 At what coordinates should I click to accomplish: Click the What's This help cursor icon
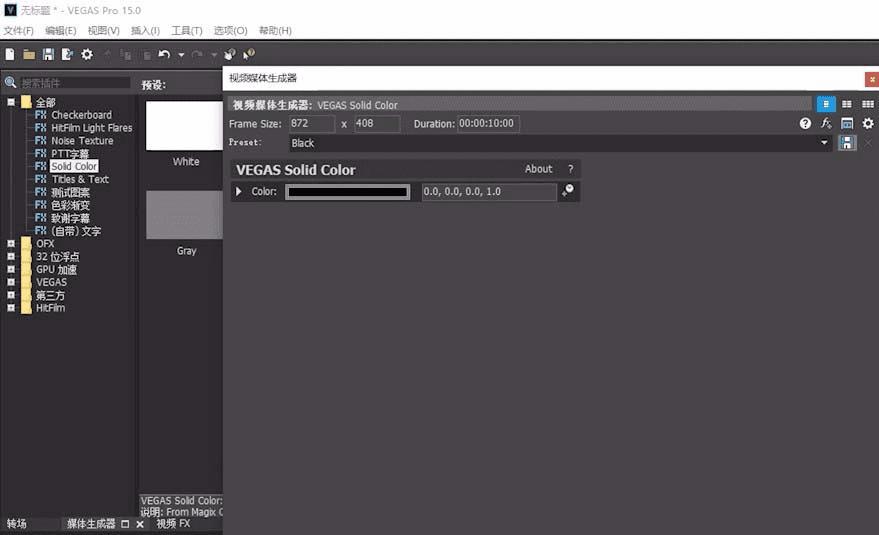(x=249, y=54)
